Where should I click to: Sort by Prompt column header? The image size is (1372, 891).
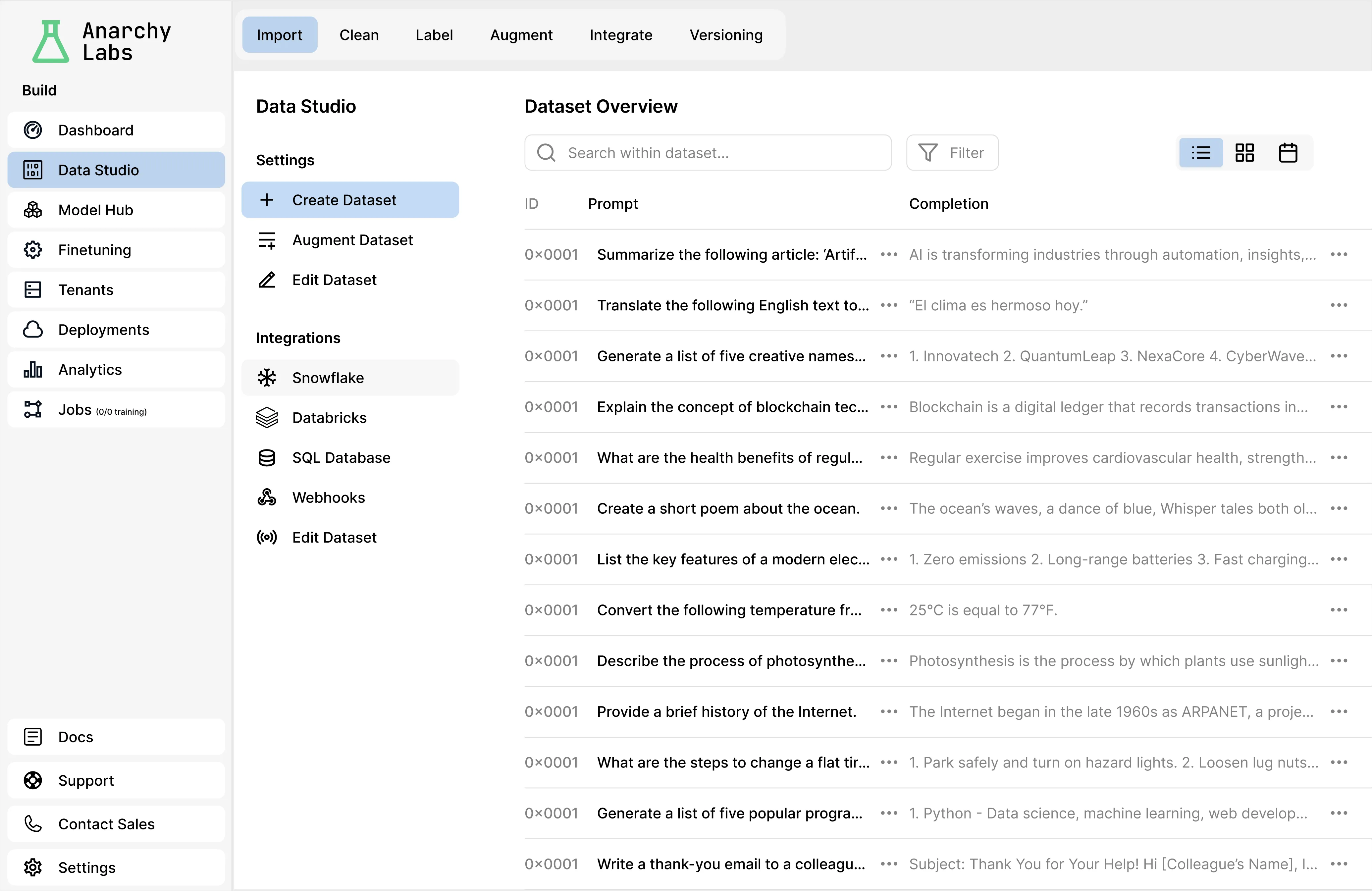point(613,203)
